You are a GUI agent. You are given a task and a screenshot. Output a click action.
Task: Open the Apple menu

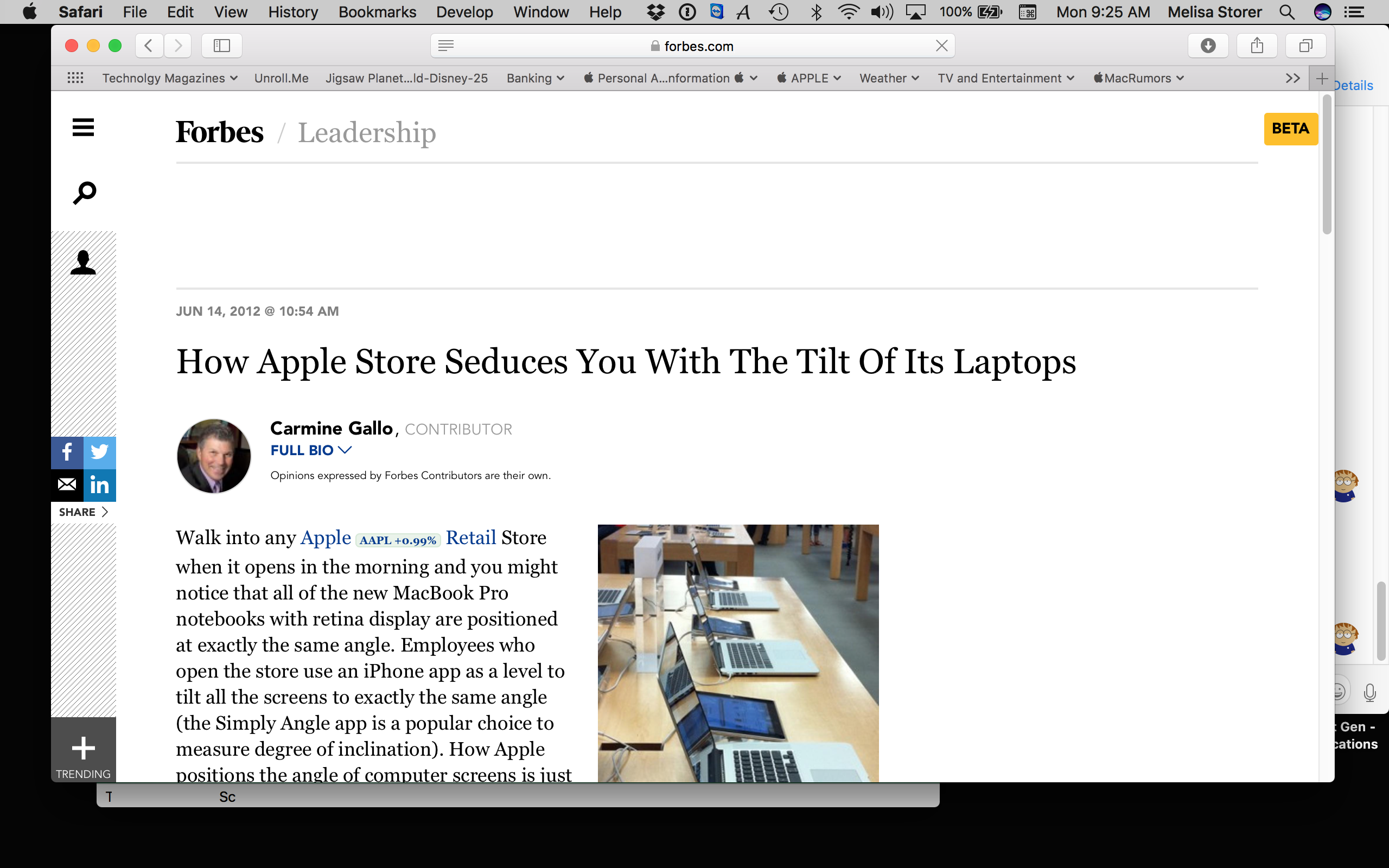pyautogui.click(x=29, y=12)
